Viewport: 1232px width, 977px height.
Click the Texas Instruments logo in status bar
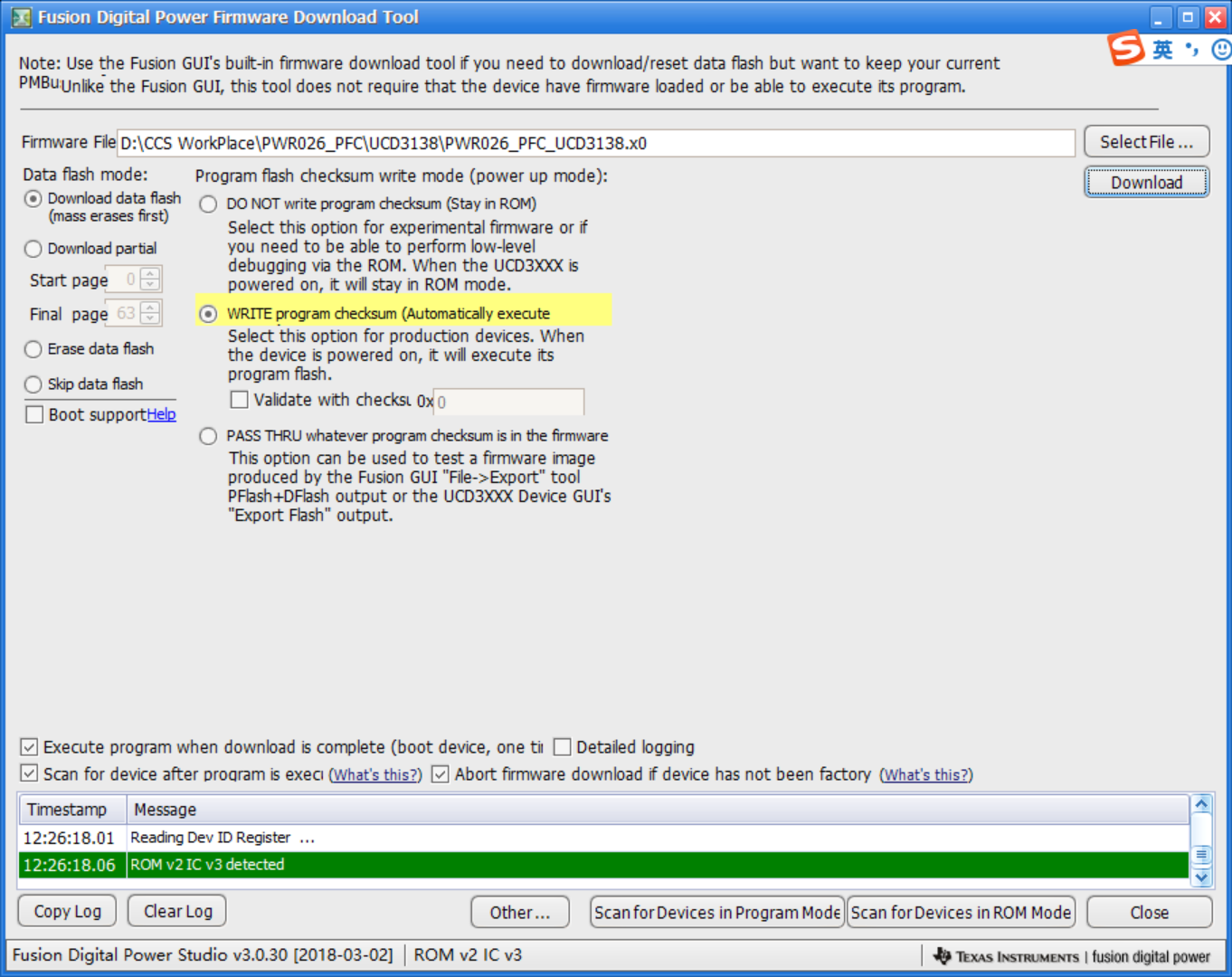point(1006,956)
